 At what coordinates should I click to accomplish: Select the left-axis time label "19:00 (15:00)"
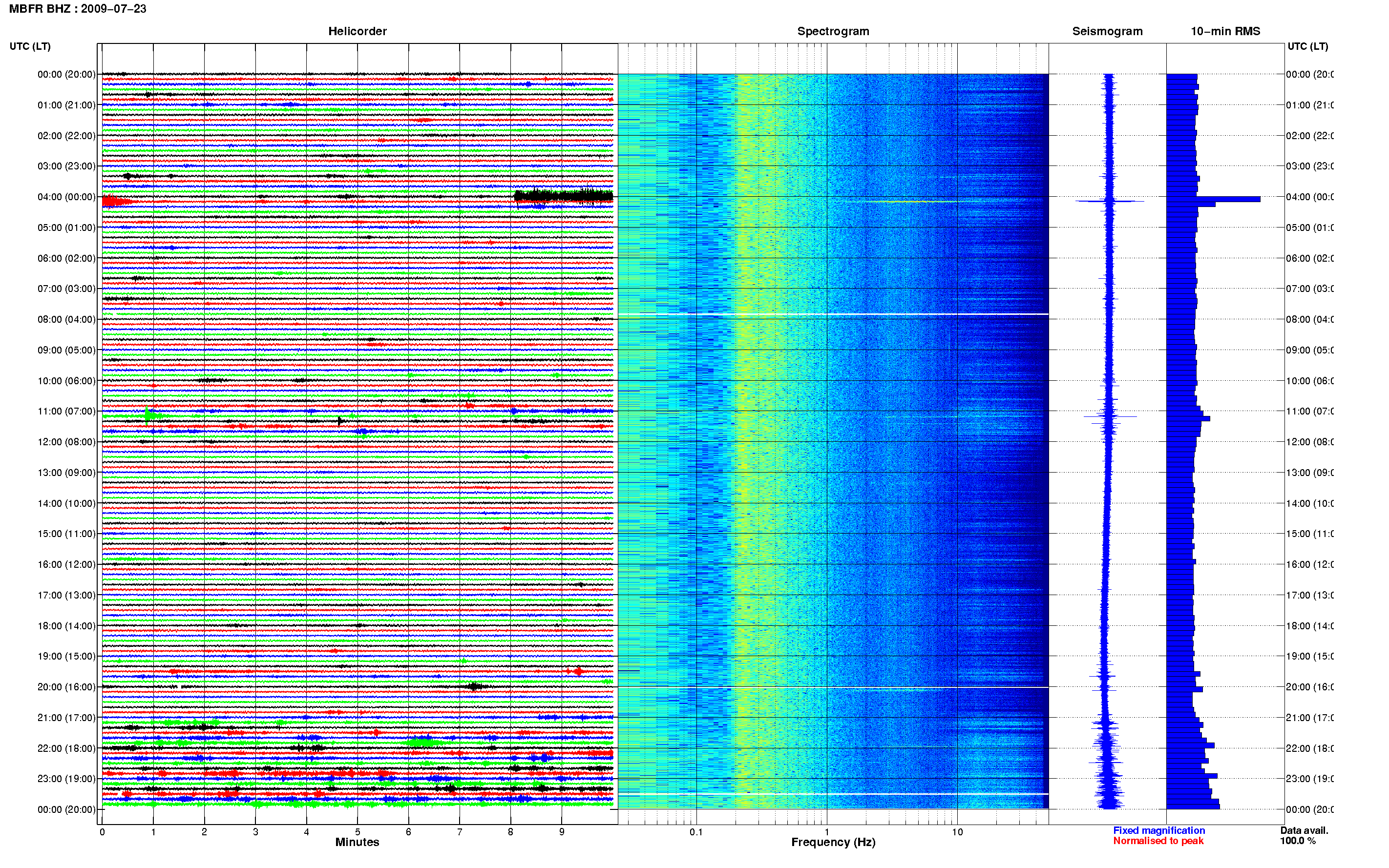pyautogui.click(x=66, y=656)
